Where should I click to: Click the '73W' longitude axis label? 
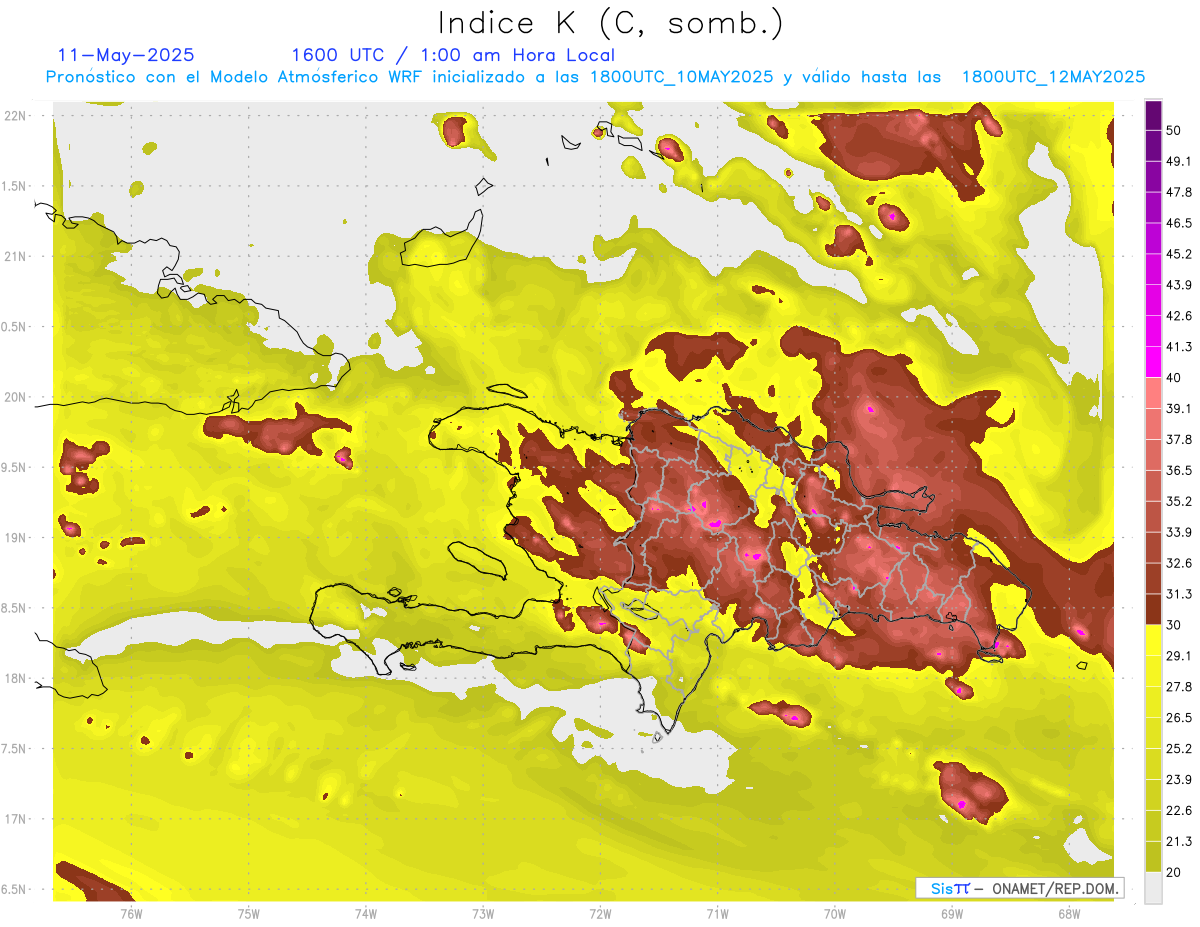point(483,915)
